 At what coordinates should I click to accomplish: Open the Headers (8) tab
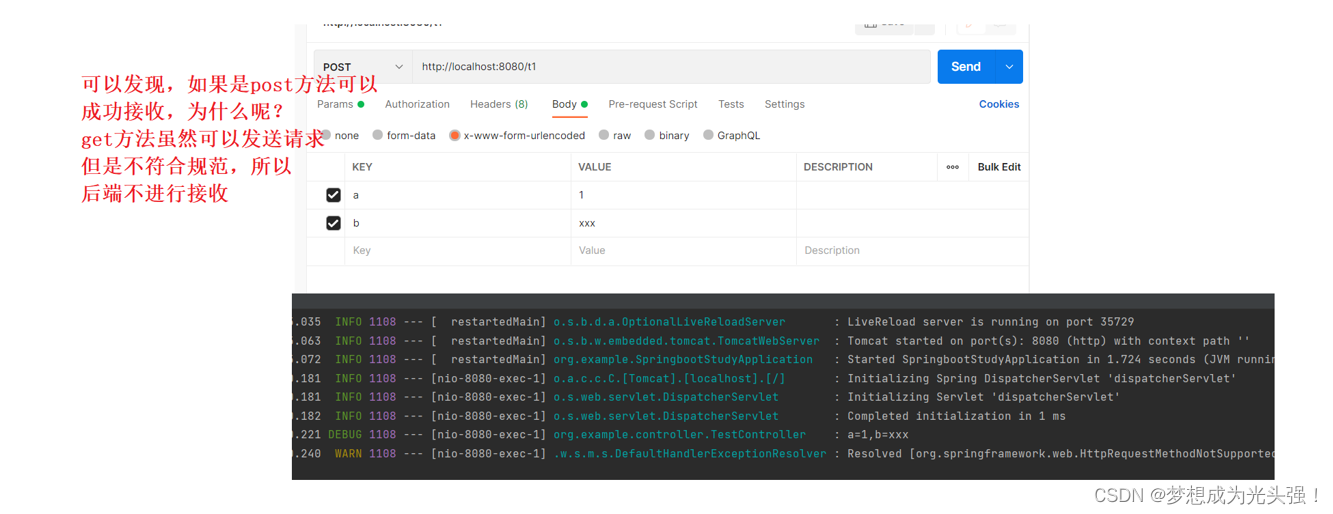click(x=499, y=104)
